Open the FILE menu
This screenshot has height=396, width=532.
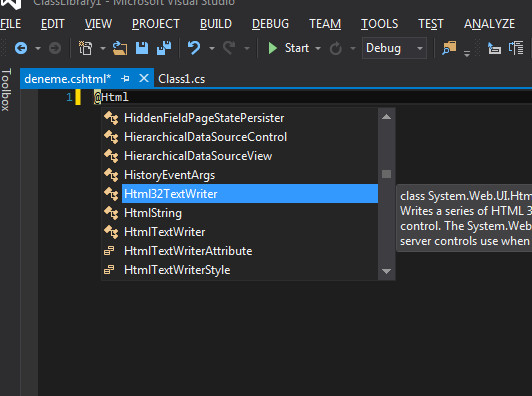coord(11,24)
